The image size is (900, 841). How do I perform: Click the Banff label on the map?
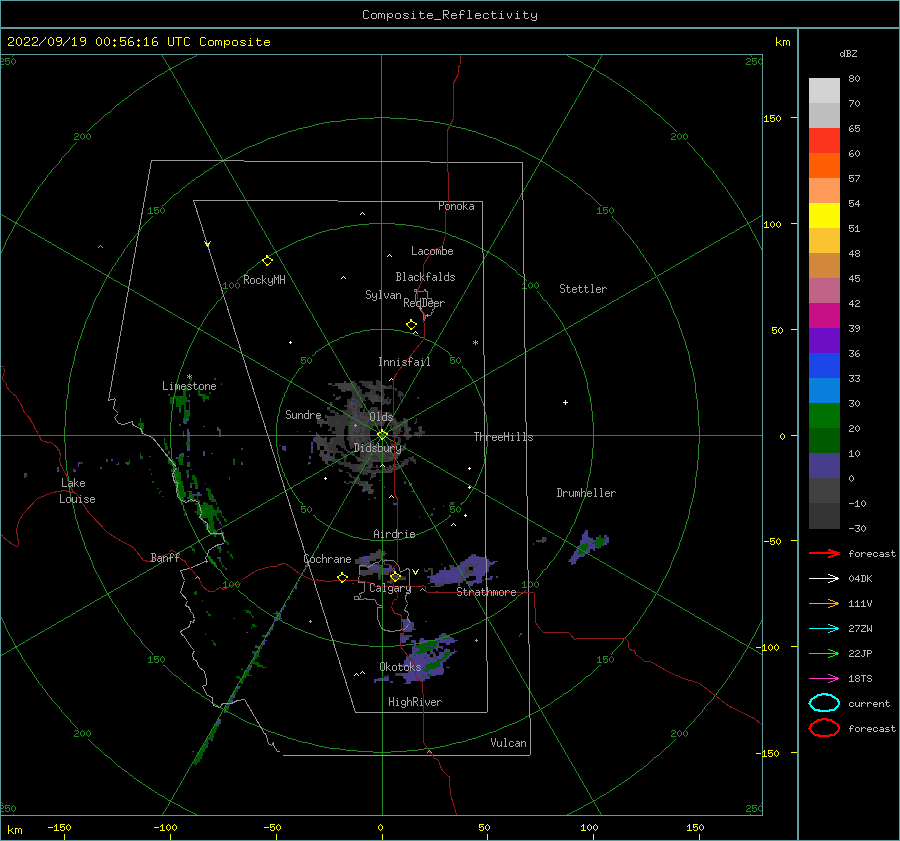click(165, 557)
